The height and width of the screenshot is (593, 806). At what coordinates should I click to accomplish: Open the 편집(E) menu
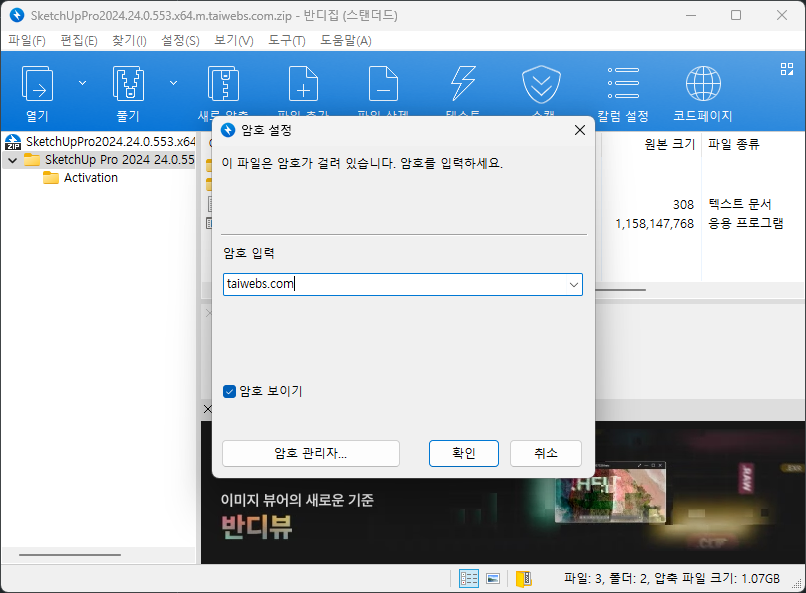(79, 40)
